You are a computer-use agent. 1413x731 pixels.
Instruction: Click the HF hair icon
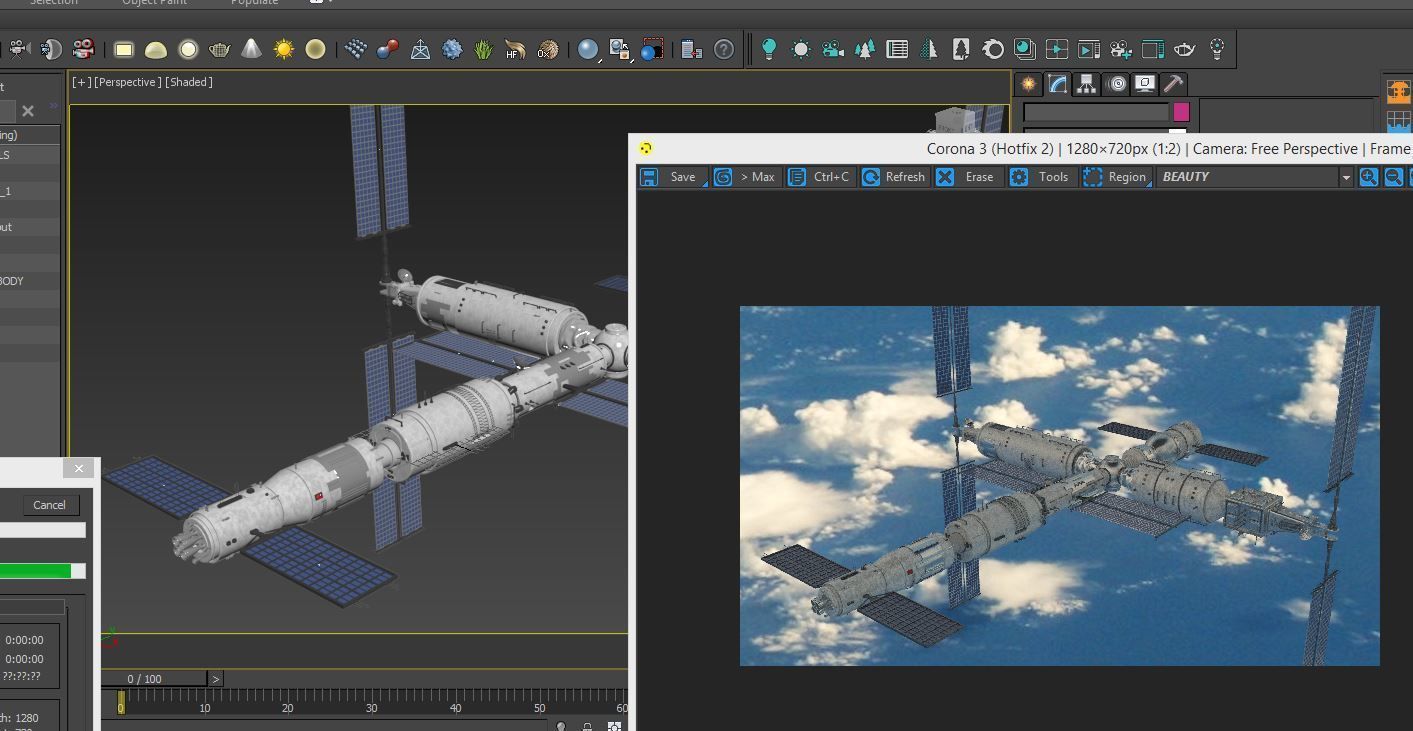click(x=515, y=49)
